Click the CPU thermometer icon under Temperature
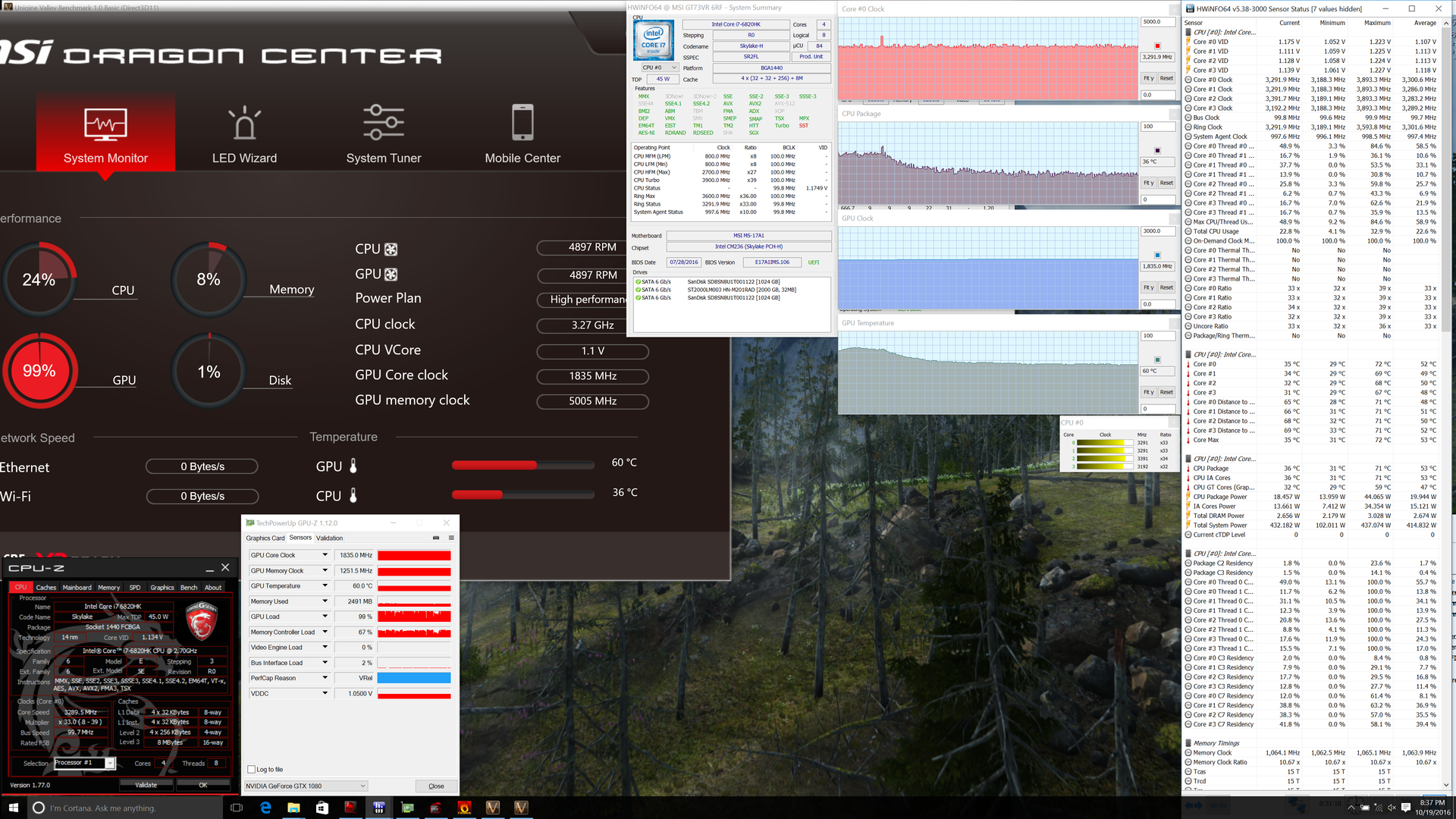The height and width of the screenshot is (819, 1456). (x=353, y=495)
